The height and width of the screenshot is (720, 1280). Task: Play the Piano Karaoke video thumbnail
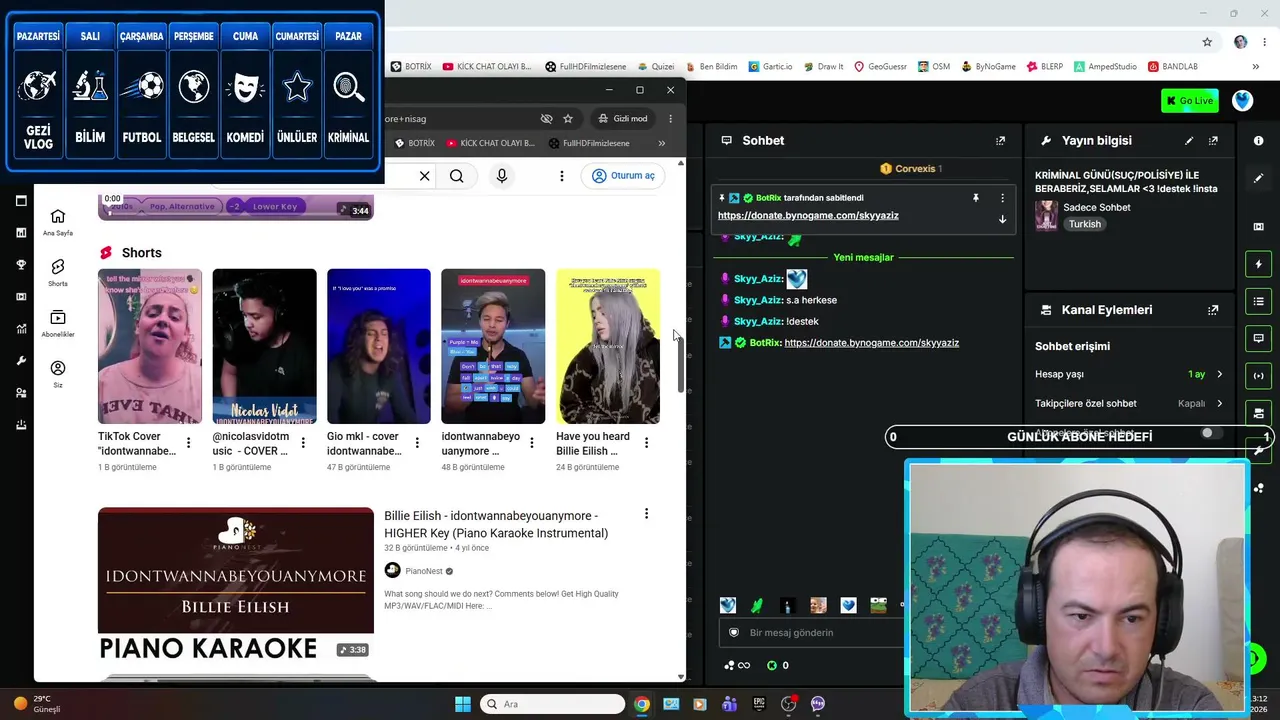(236, 585)
